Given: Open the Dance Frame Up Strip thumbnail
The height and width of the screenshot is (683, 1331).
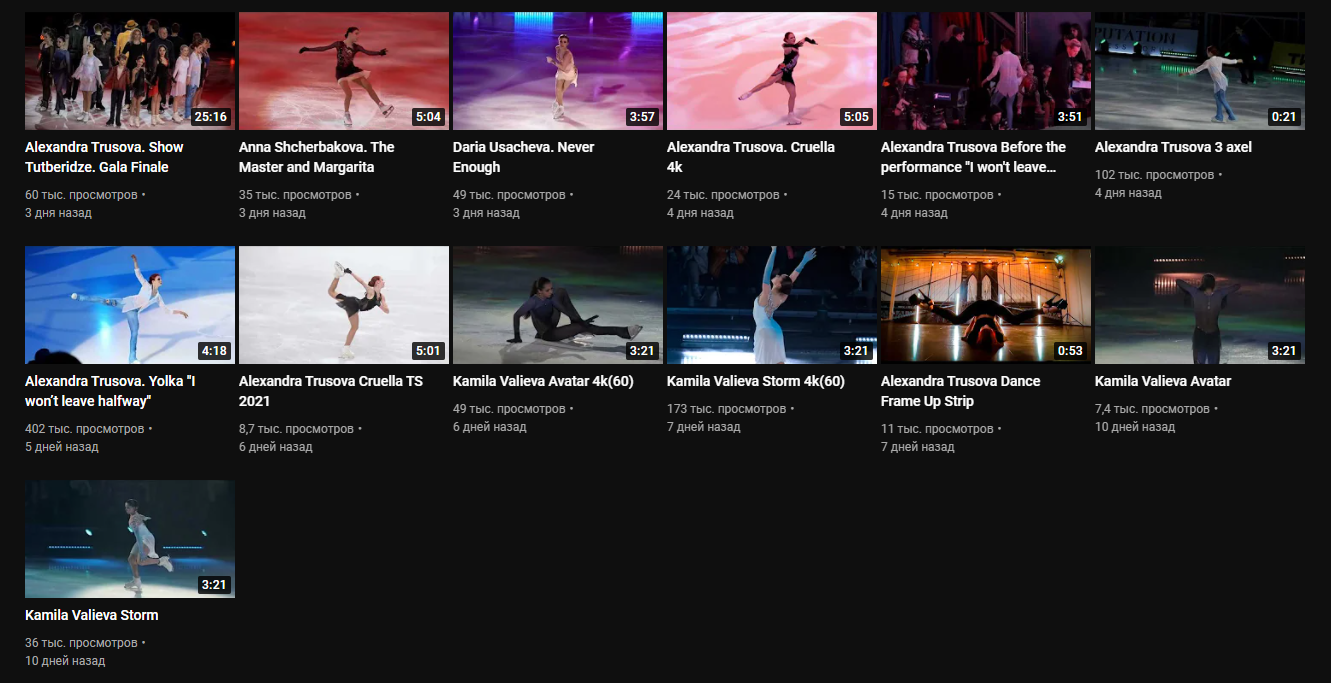Looking at the screenshot, I should [x=985, y=305].
